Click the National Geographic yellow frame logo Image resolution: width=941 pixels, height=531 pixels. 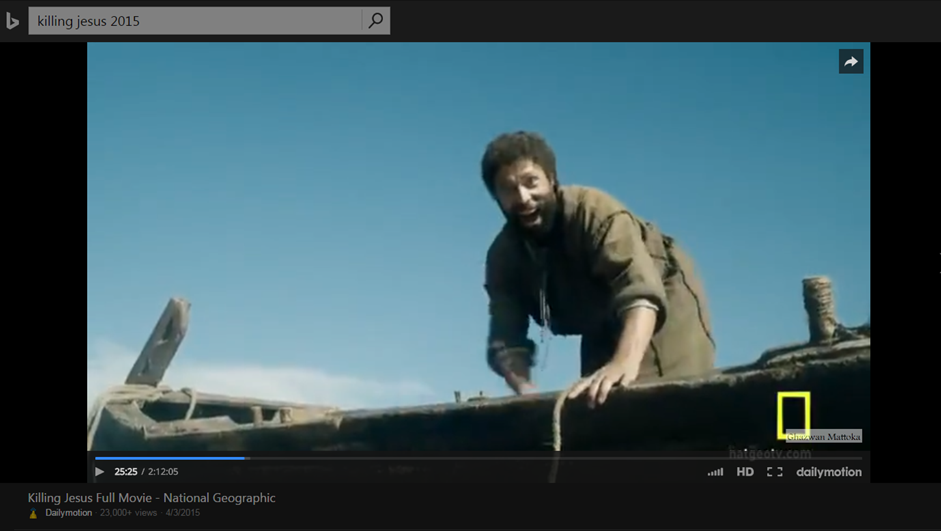click(x=793, y=414)
